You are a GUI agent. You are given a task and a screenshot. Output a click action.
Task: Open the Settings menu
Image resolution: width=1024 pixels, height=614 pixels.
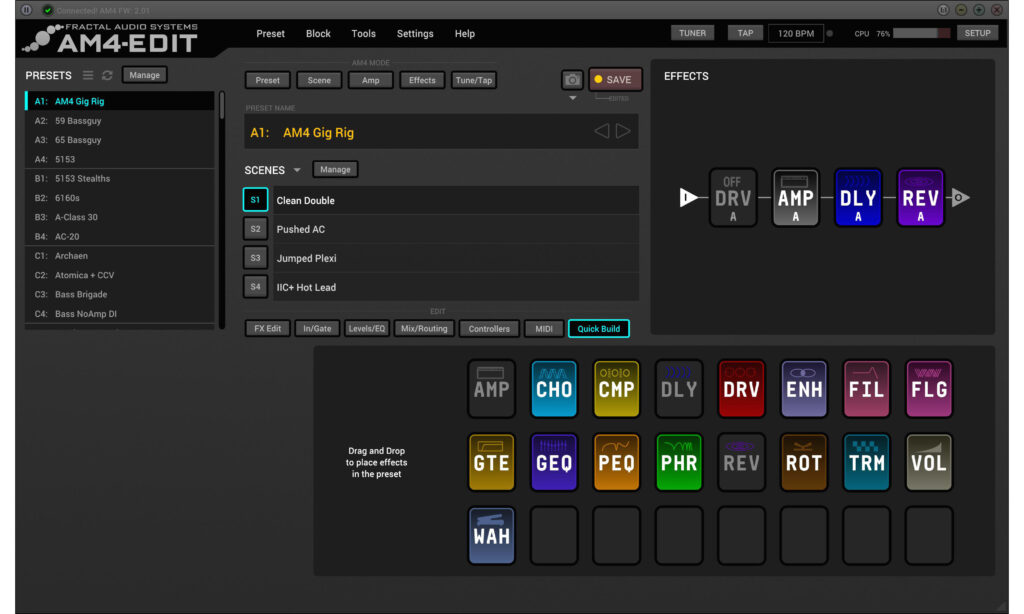click(x=415, y=33)
